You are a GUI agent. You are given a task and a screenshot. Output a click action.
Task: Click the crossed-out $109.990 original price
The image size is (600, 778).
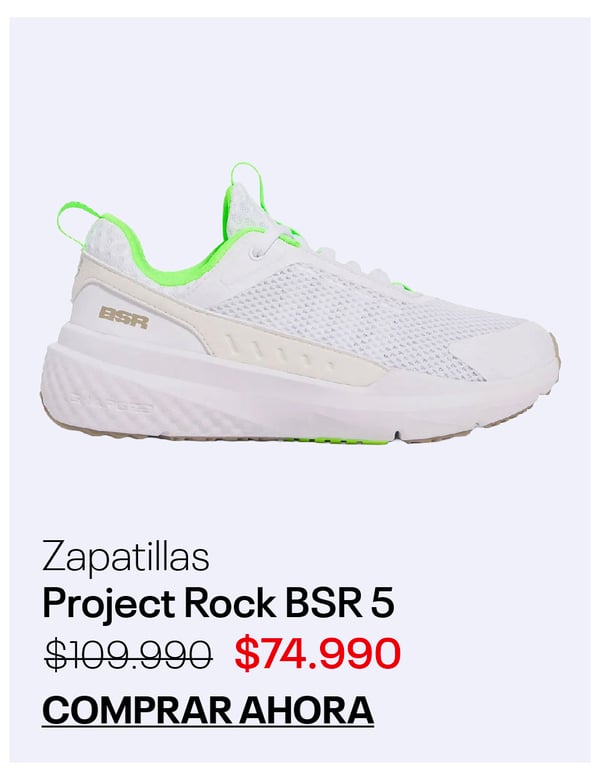click(128, 654)
